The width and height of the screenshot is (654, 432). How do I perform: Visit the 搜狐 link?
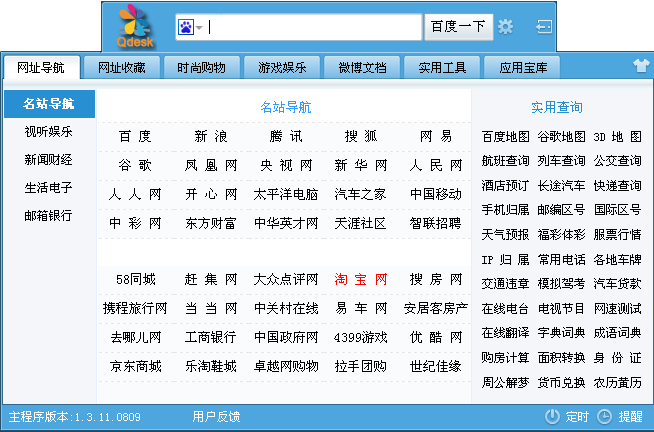pyautogui.click(x=360, y=136)
